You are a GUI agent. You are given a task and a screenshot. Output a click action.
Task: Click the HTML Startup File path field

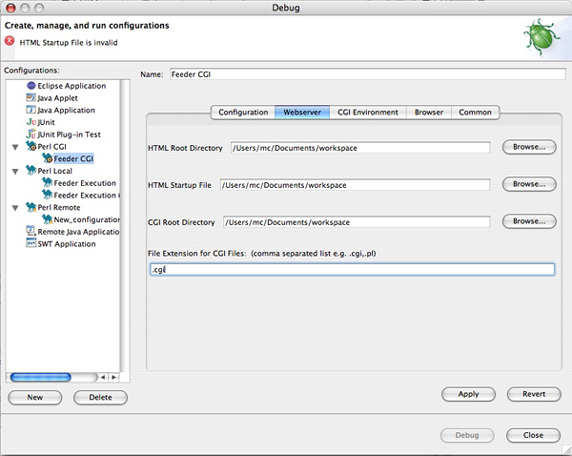pyautogui.click(x=355, y=185)
